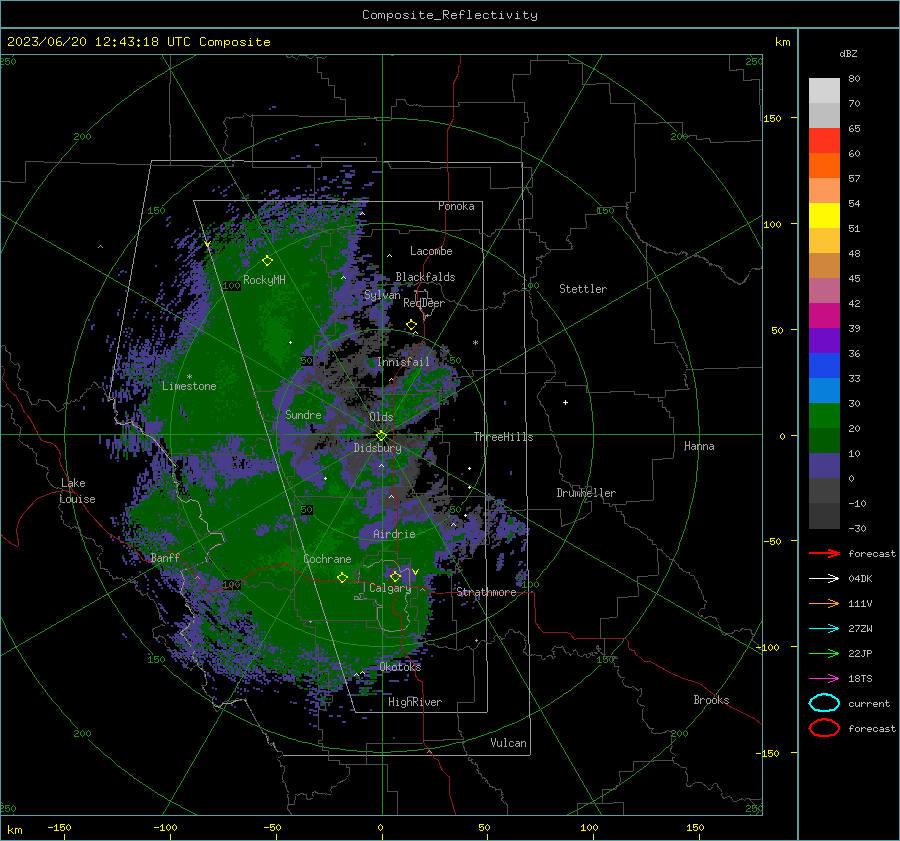Click the dBZ legend heading

(x=848, y=53)
